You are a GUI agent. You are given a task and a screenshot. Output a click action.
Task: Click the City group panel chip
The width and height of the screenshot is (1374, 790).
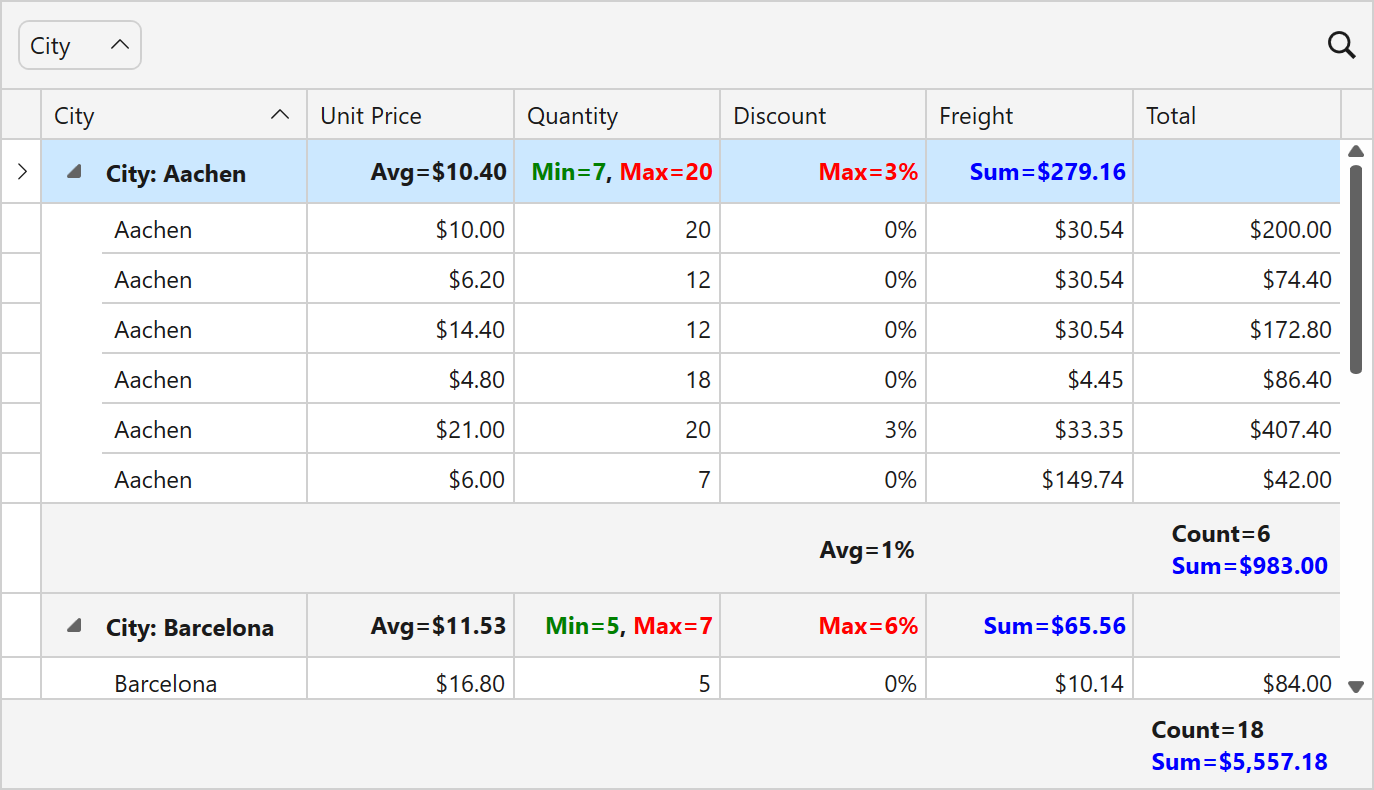pos(80,45)
